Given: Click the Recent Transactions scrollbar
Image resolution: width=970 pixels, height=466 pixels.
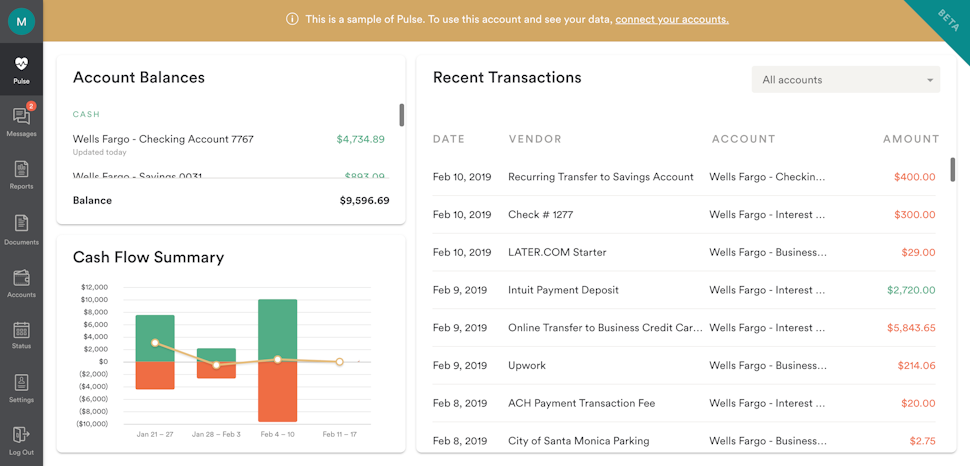Looking at the screenshot, I should tap(952, 169).
